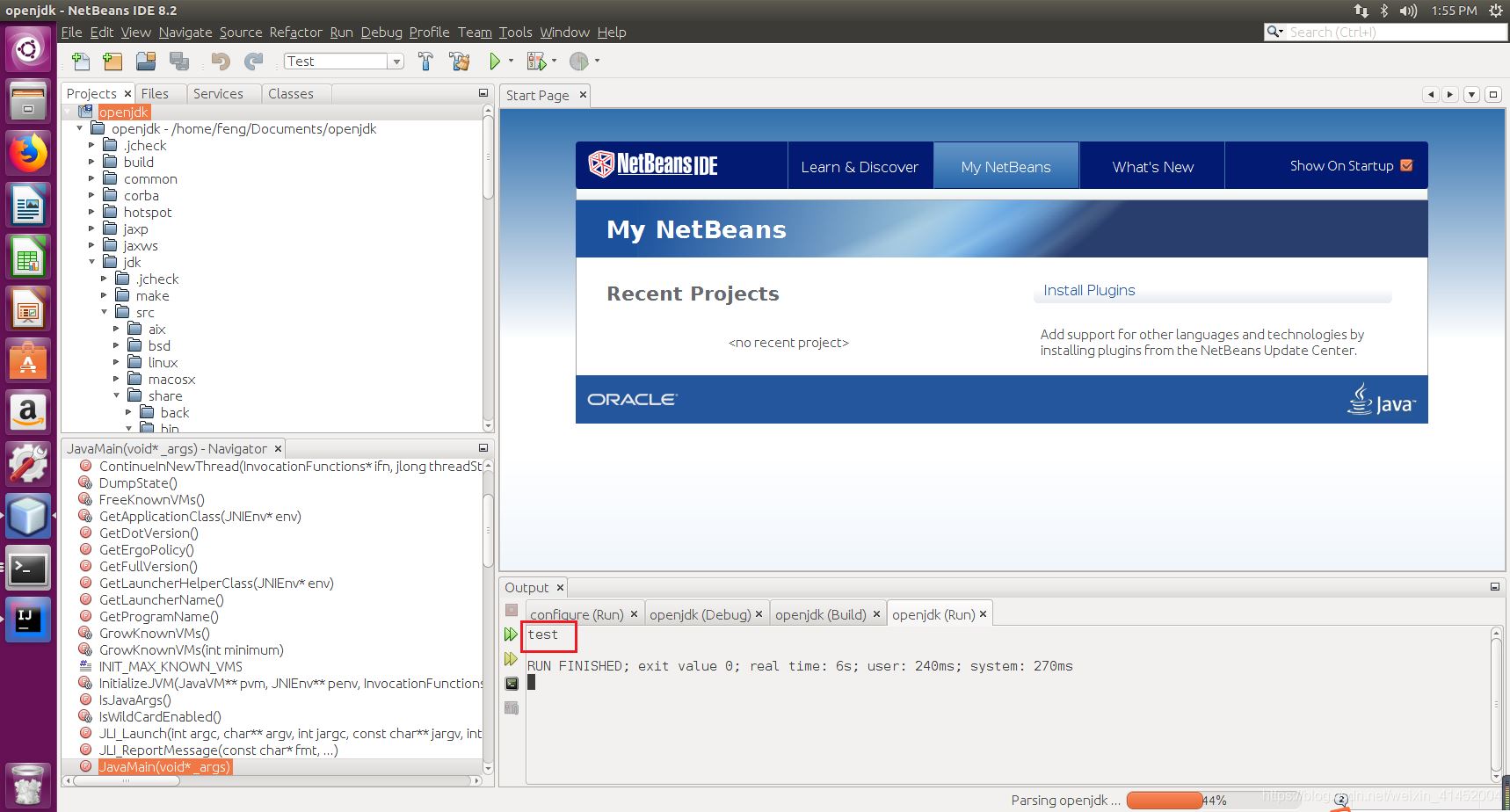Screen dimensions: 1510x812
Task: Click the Clean and Build Project icon
Action: pyautogui.click(x=459, y=62)
